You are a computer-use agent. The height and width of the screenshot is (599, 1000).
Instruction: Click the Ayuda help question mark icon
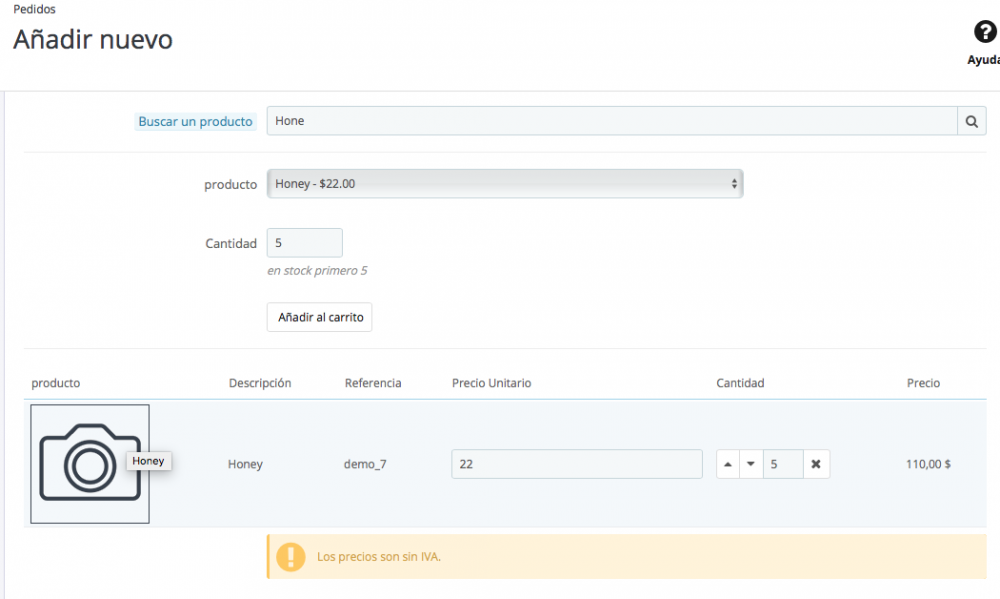pyautogui.click(x=984, y=33)
